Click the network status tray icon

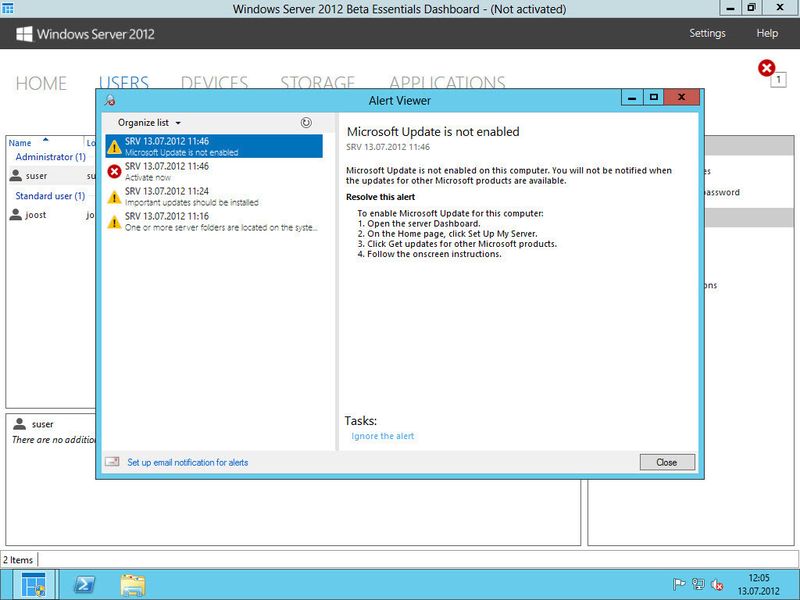point(697,584)
